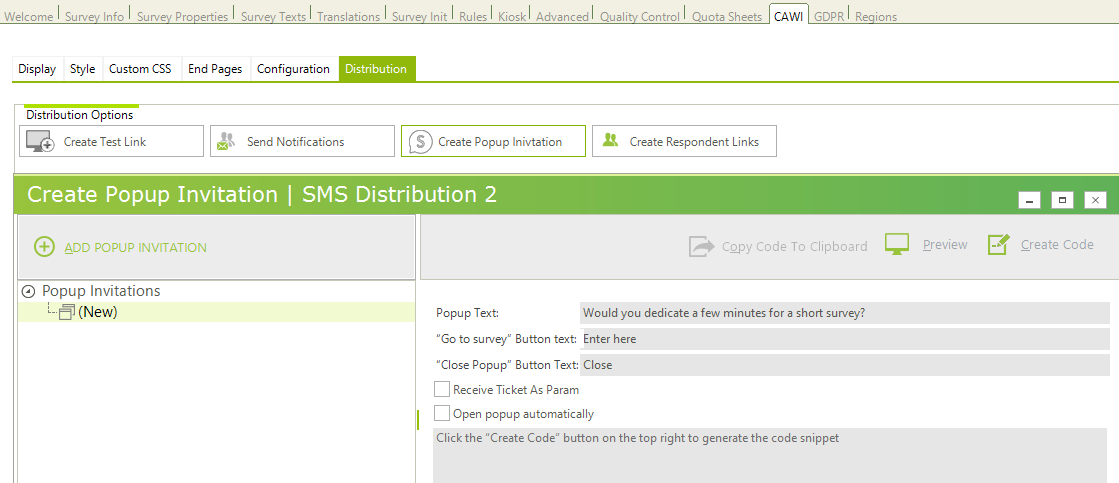Click the Preview monitor icon

[x=897, y=245]
